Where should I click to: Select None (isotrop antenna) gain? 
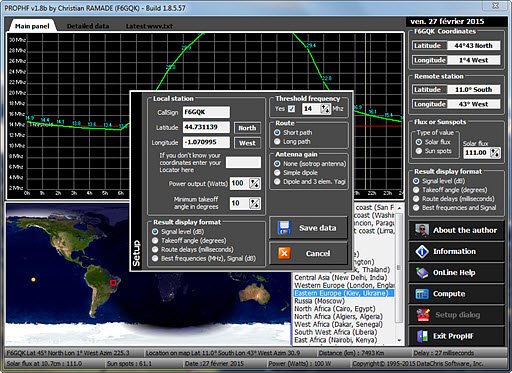277,164
